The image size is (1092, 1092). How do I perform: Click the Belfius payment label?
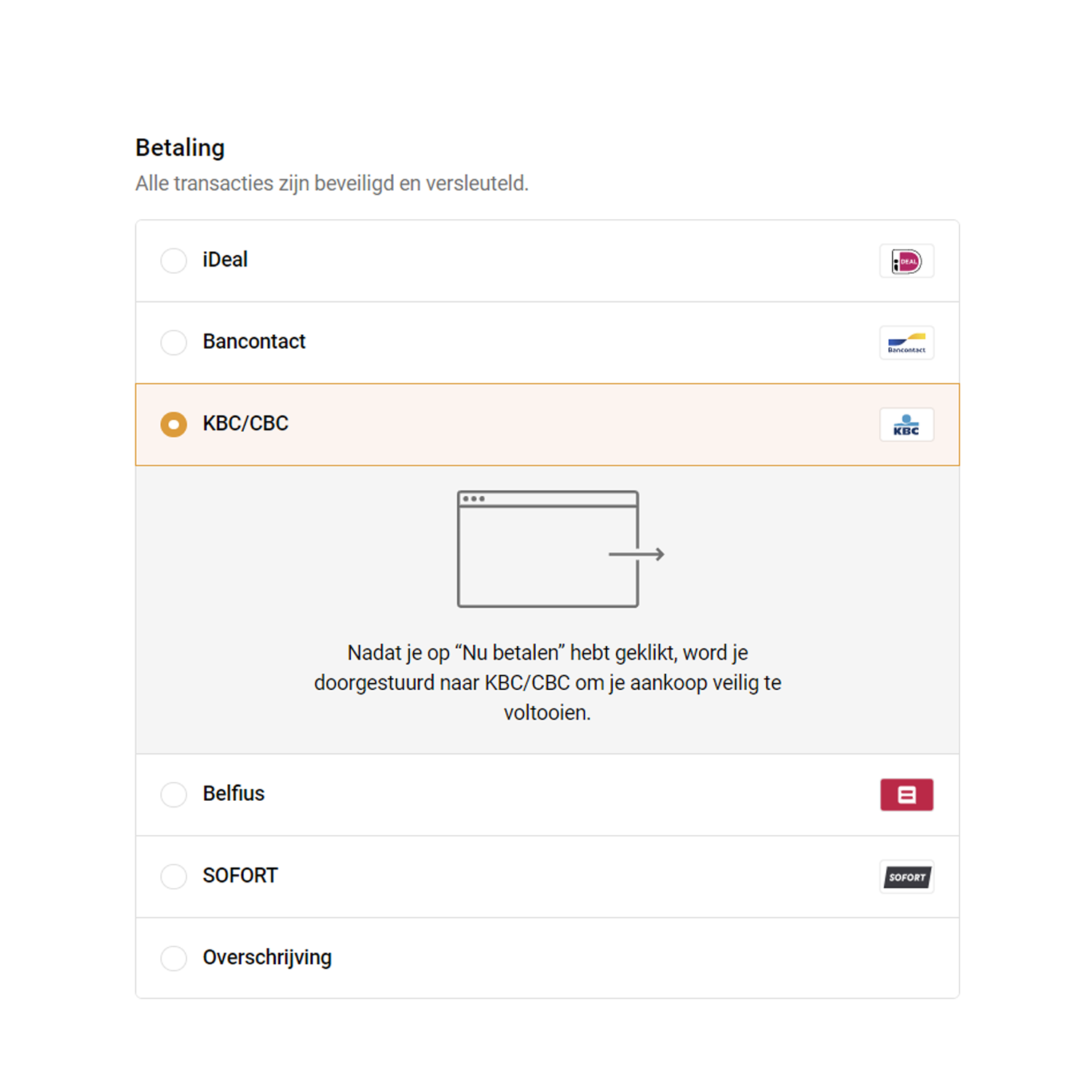tap(234, 794)
